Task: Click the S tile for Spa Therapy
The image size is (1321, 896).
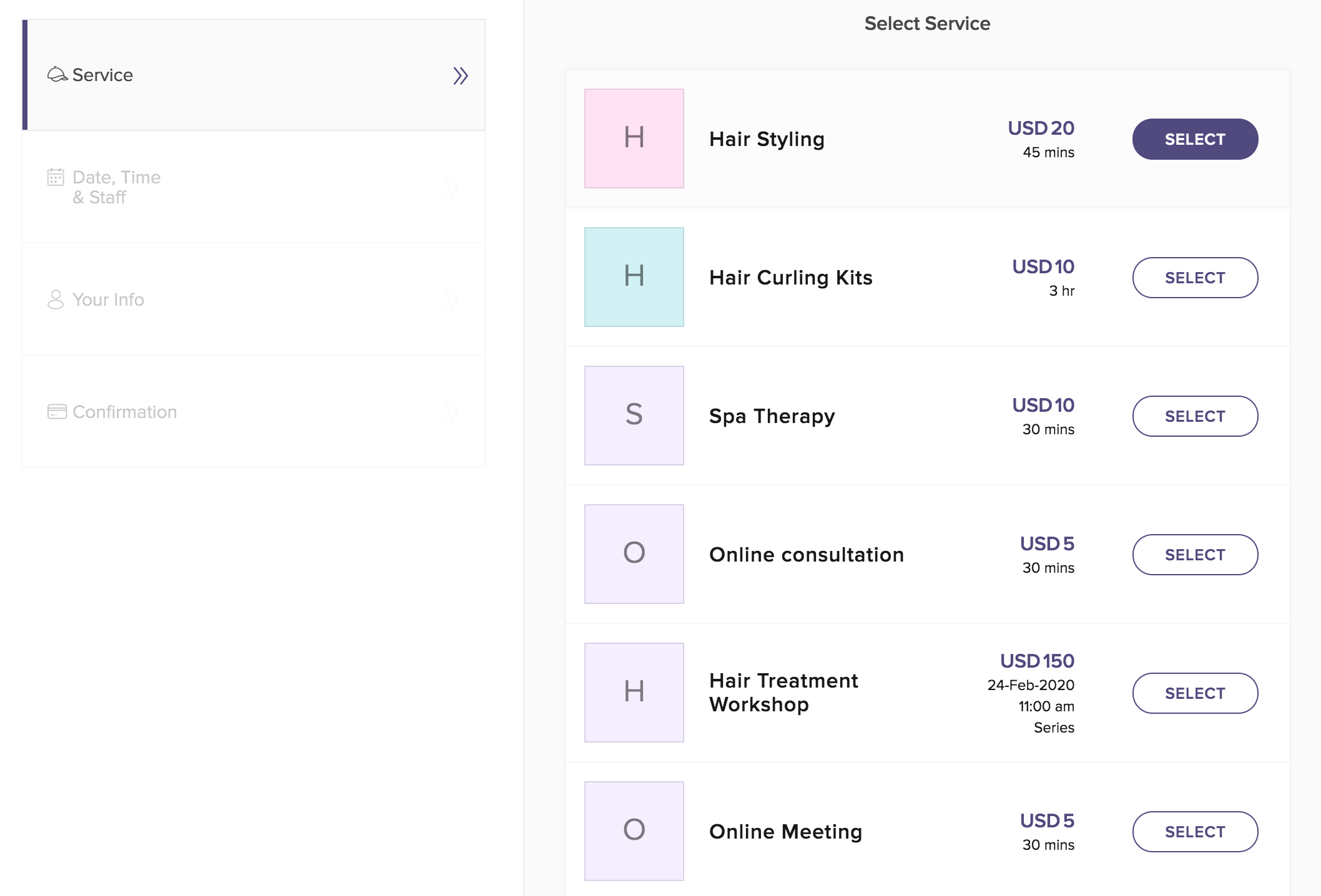Action: pyautogui.click(x=634, y=416)
